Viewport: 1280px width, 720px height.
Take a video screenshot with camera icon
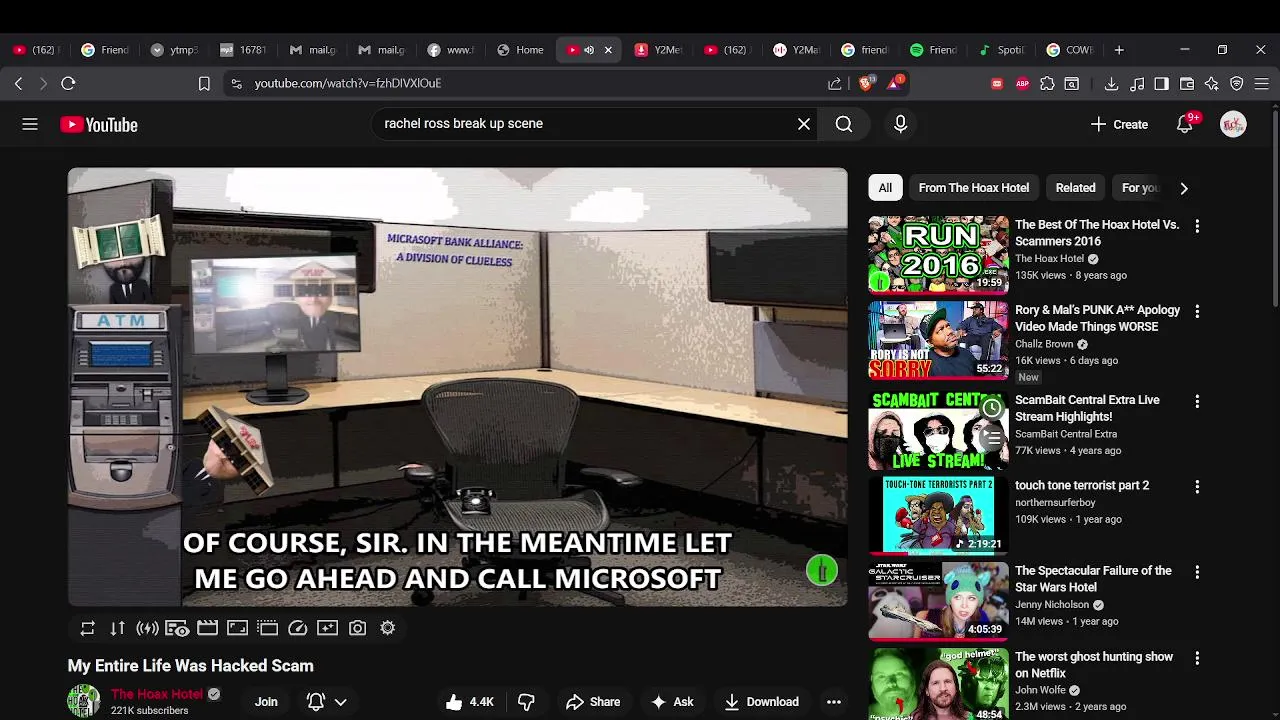pos(358,628)
